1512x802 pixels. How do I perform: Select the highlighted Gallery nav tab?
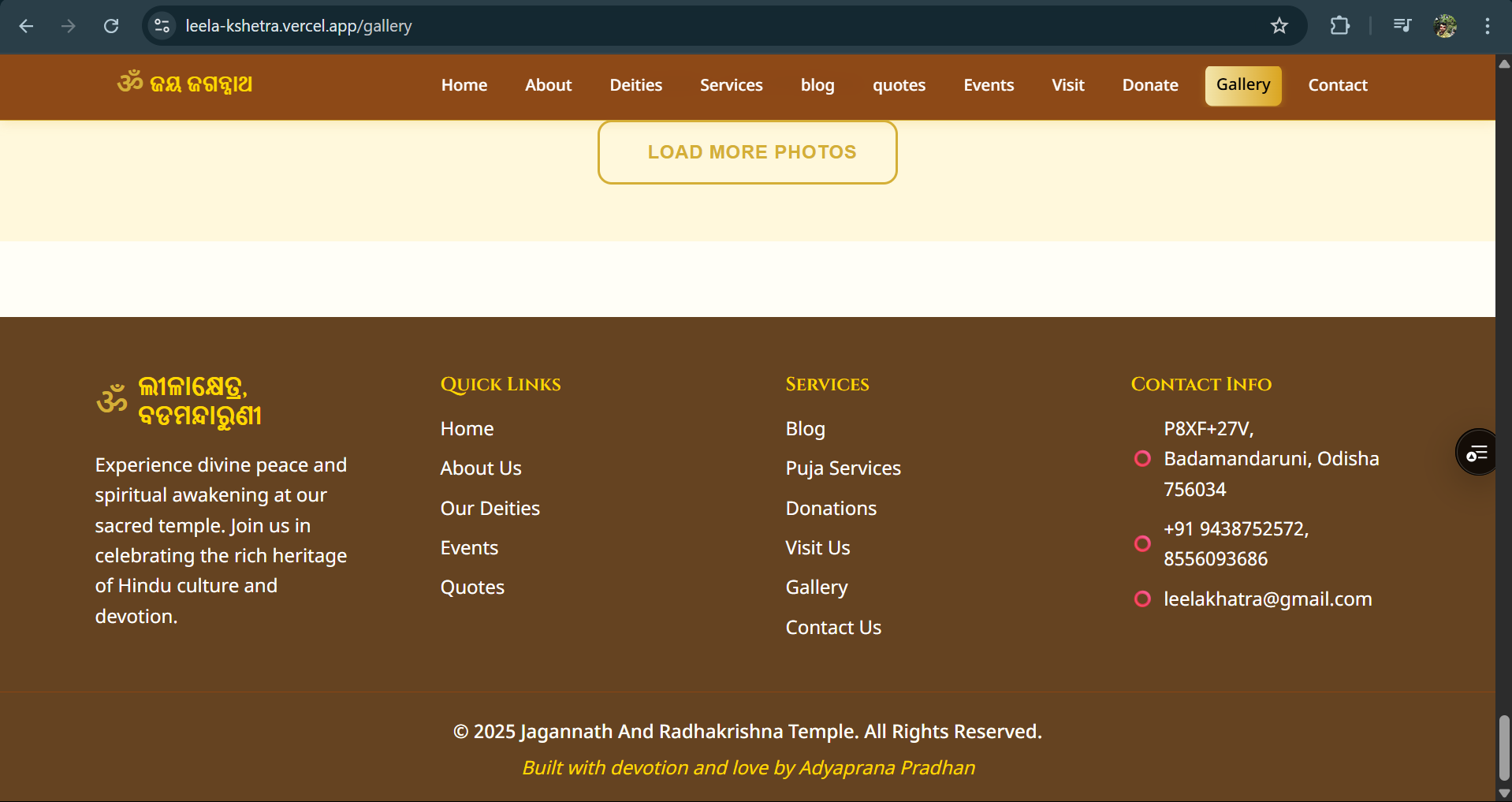(1243, 85)
